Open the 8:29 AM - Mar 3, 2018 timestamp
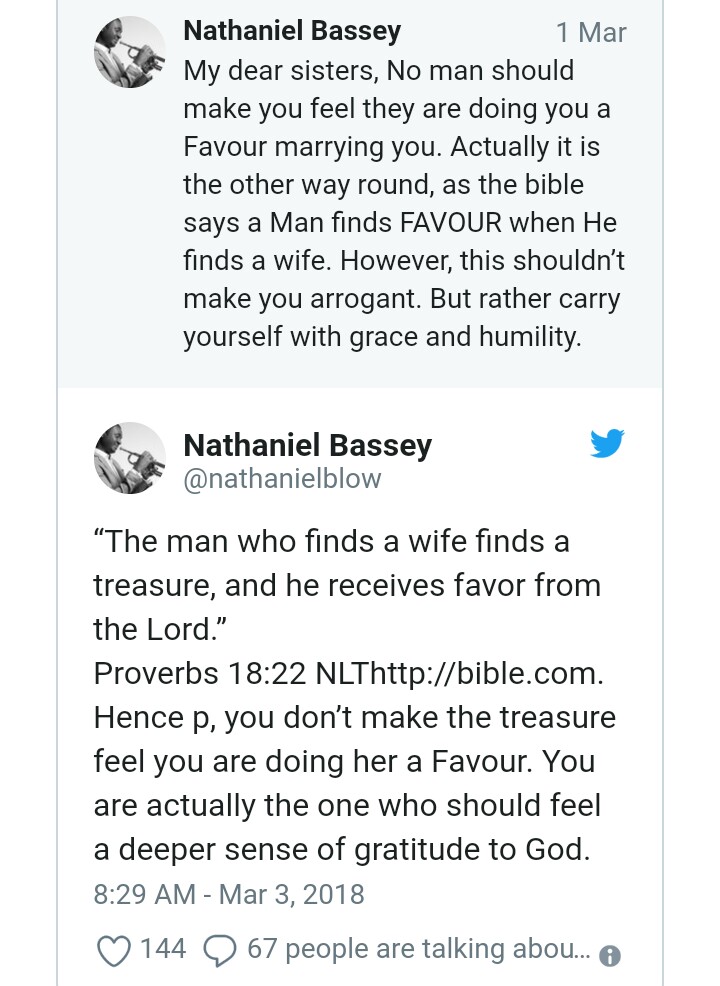The height and width of the screenshot is (986, 720). tap(229, 893)
